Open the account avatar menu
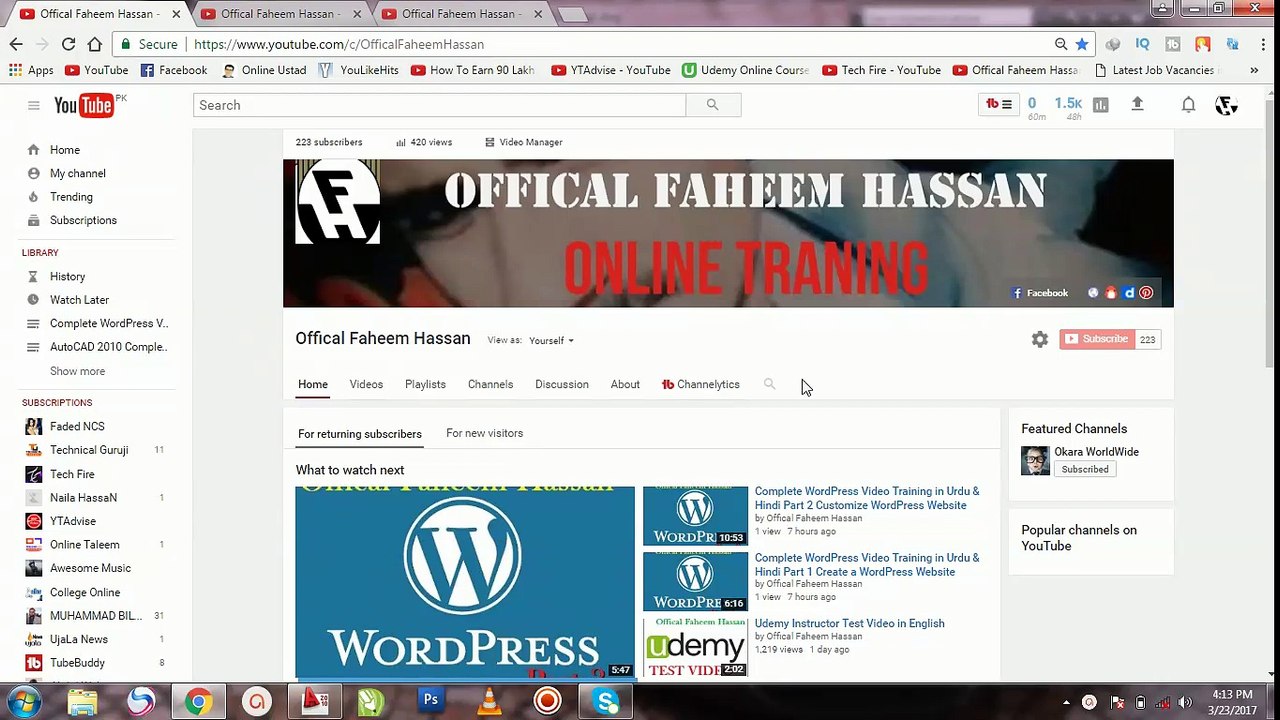Viewport: 1280px width, 720px height. (1226, 105)
